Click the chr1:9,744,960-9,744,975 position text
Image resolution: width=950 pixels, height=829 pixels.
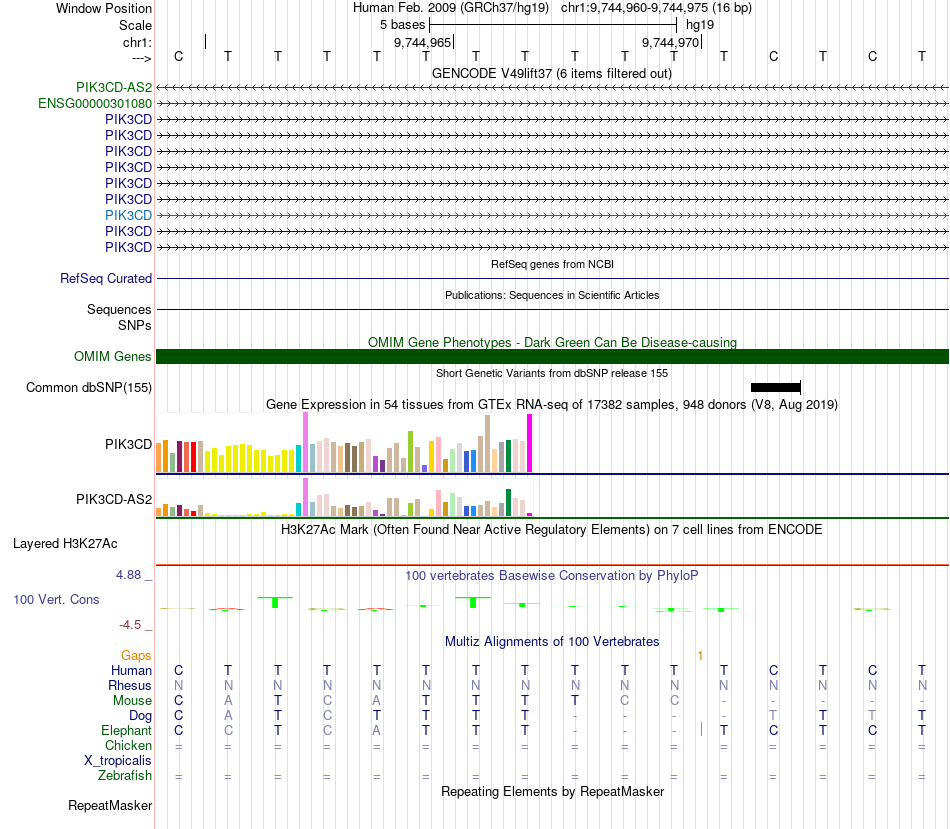pos(656,8)
